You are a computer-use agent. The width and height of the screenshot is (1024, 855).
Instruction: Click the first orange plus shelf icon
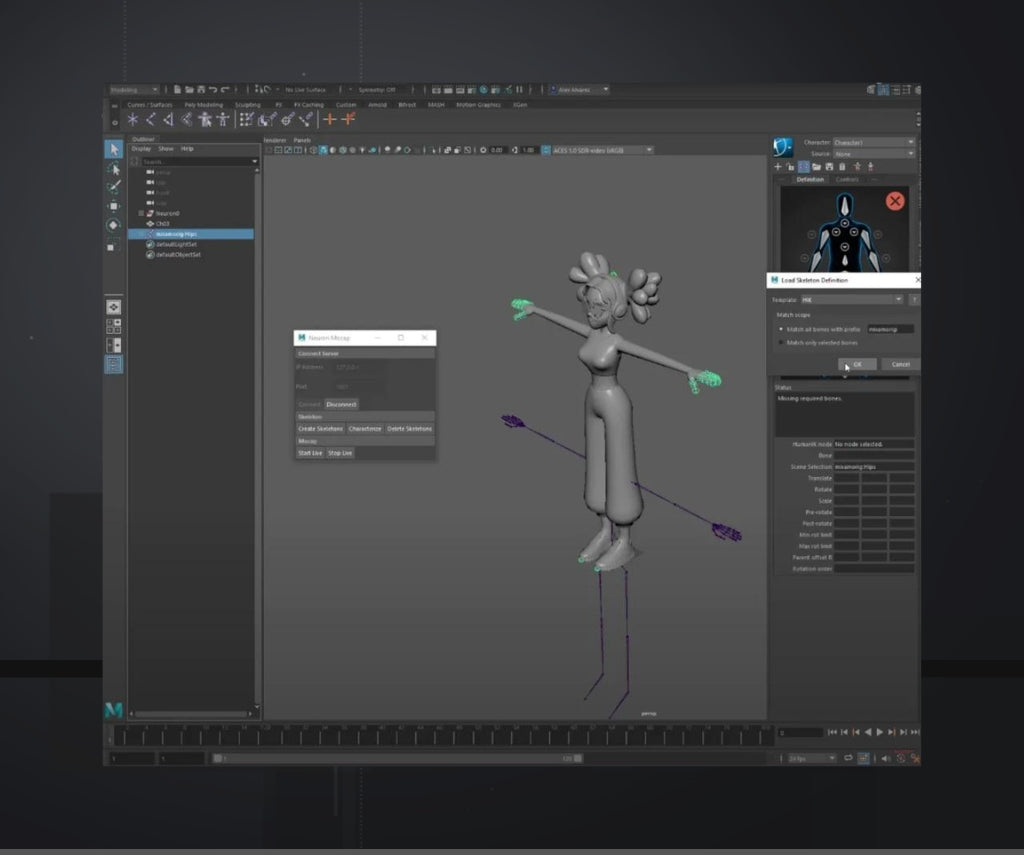pos(330,119)
